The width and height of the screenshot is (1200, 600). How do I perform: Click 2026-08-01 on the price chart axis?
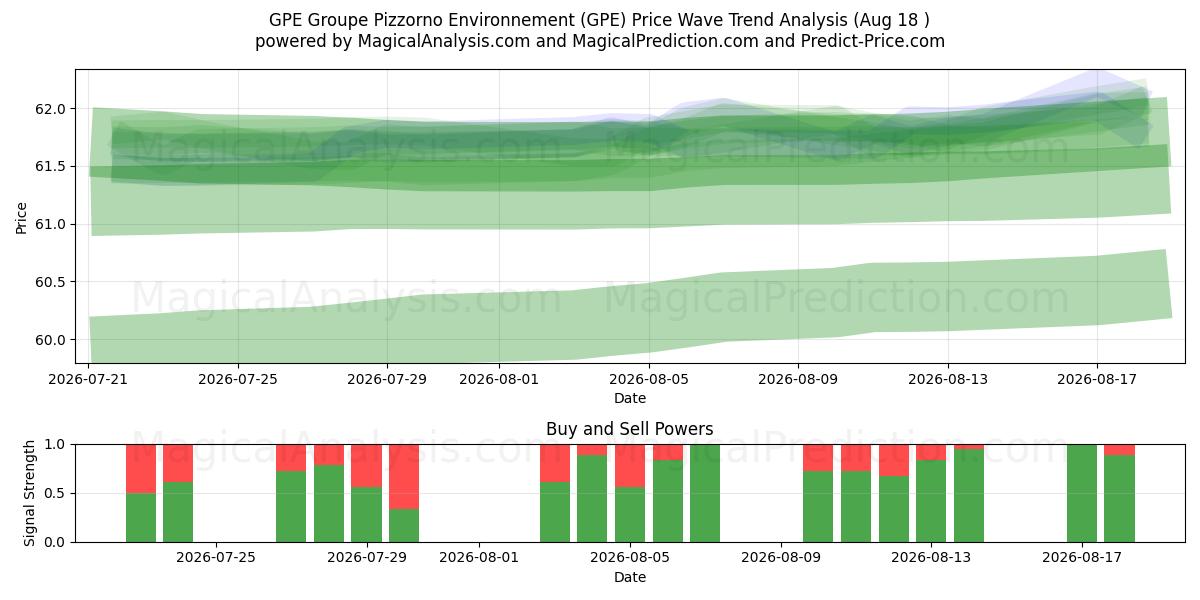click(499, 379)
